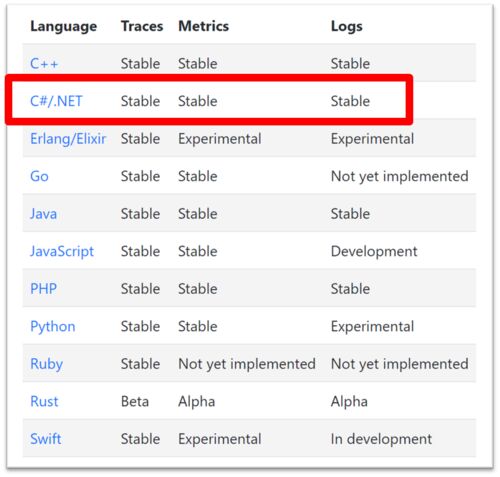Visit the Python language link
Image resolution: width=500 pixels, height=477 pixels.
[x=53, y=327]
